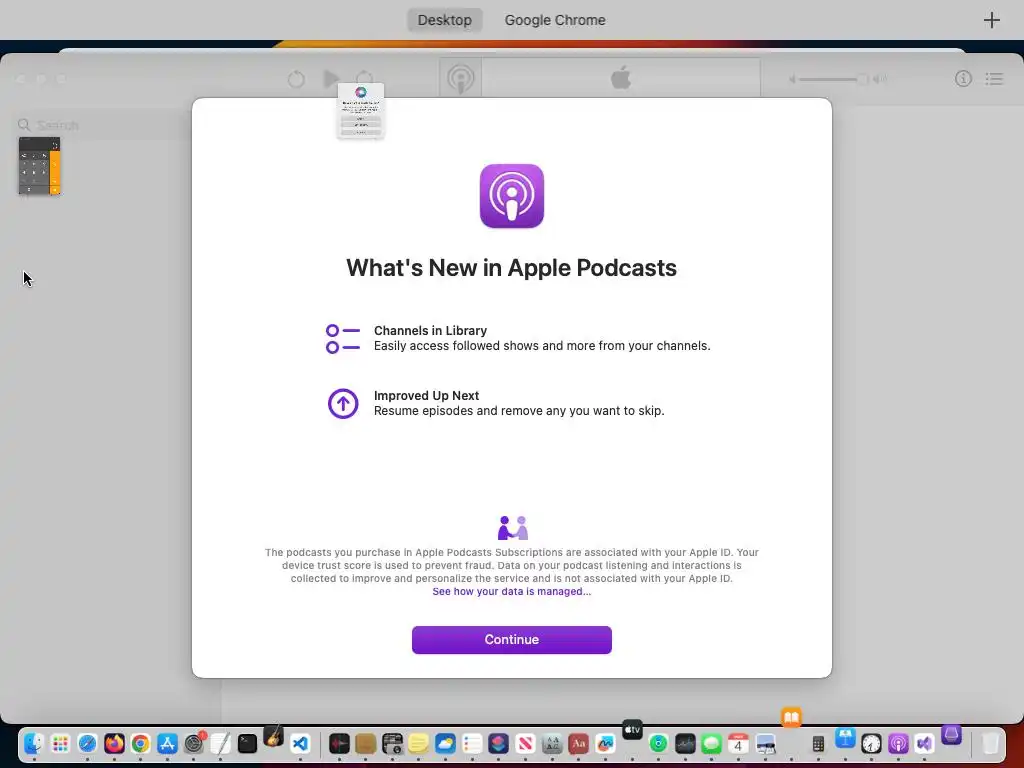Open Weather from the Dock

click(x=445, y=744)
